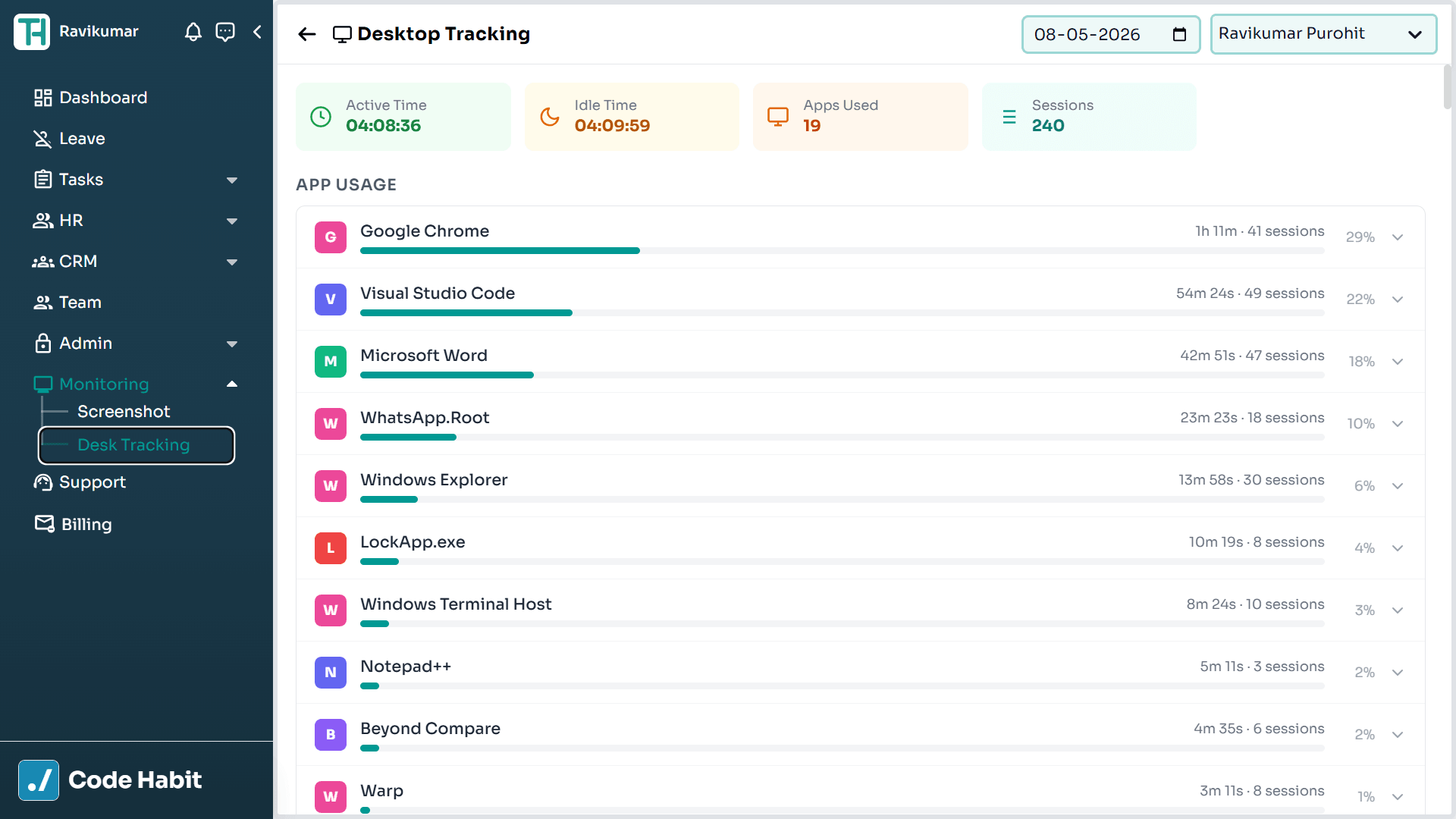Viewport: 1456px width, 819px height.
Task: Expand the Microsoft Word row
Action: tap(1398, 362)
